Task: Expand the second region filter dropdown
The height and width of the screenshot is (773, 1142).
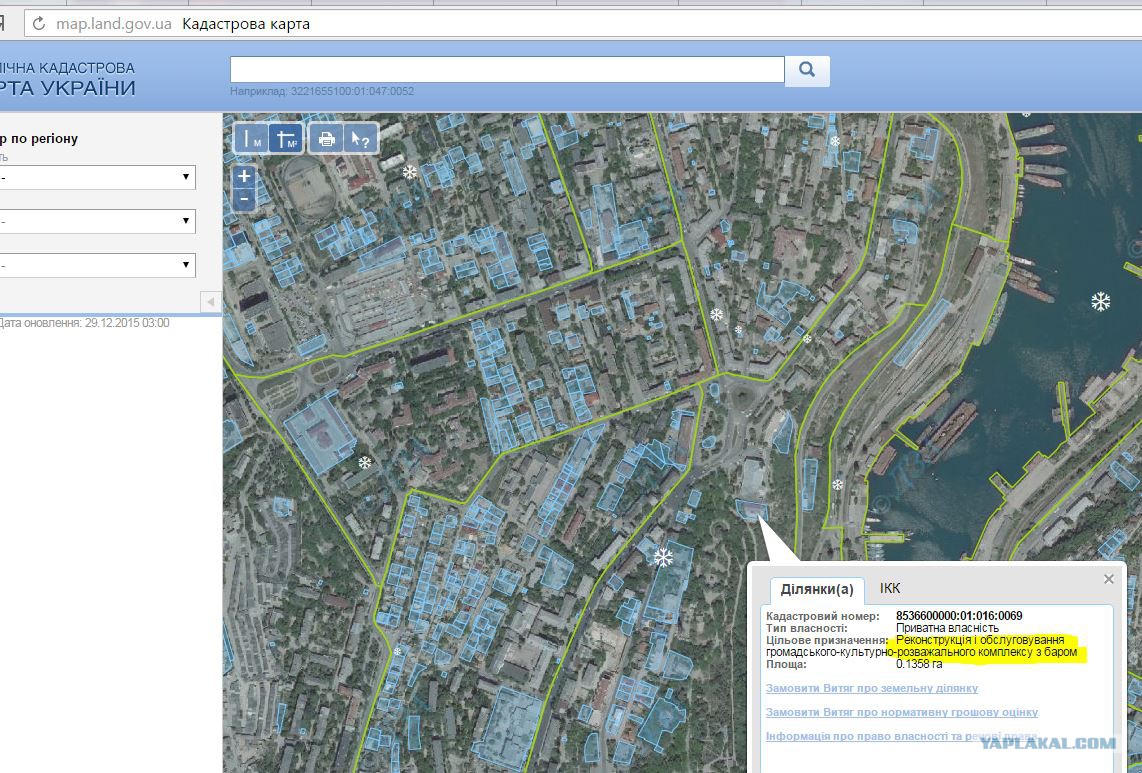Action: click(x=97, y=221)
